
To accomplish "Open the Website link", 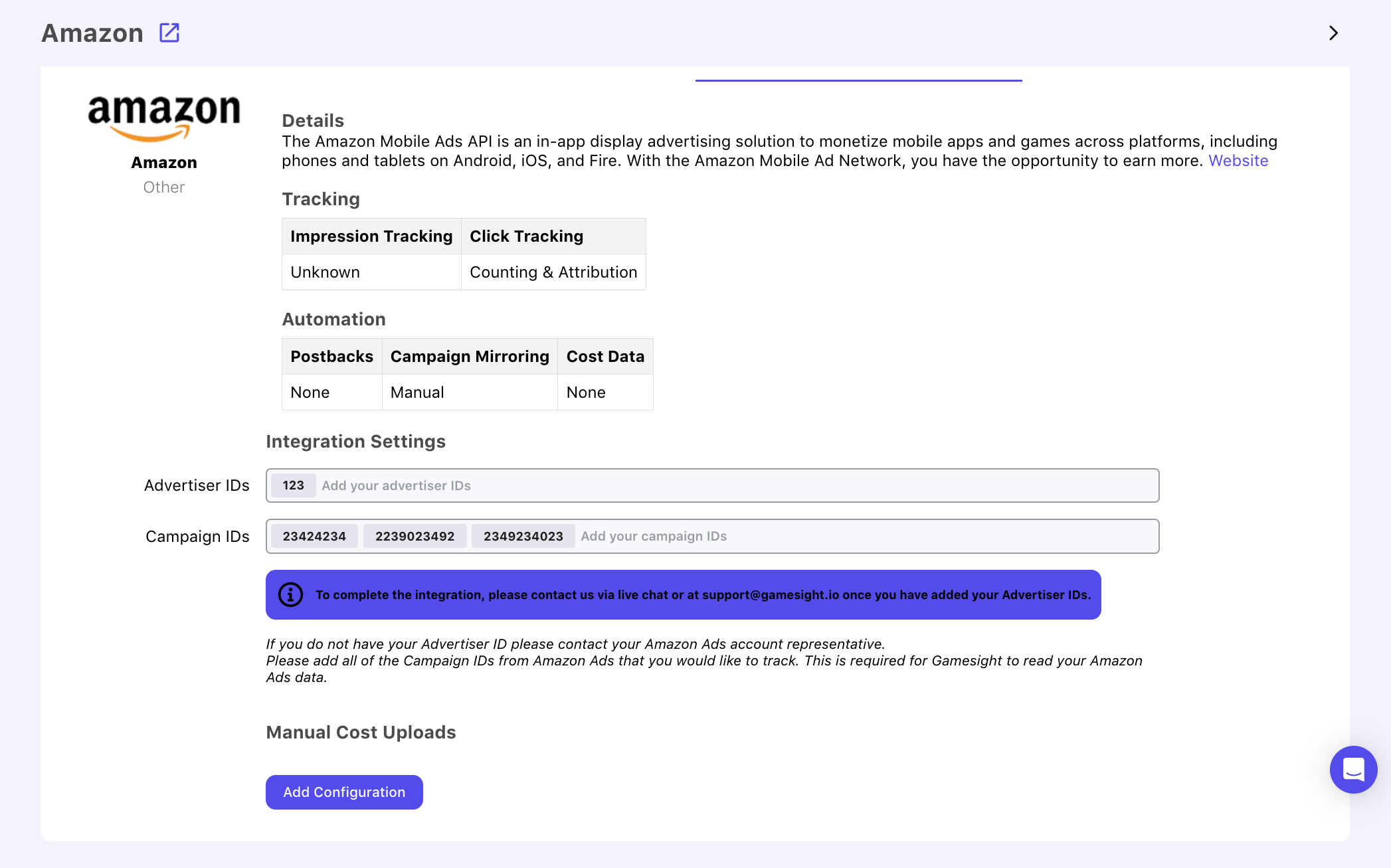I will coord(1238,161).
